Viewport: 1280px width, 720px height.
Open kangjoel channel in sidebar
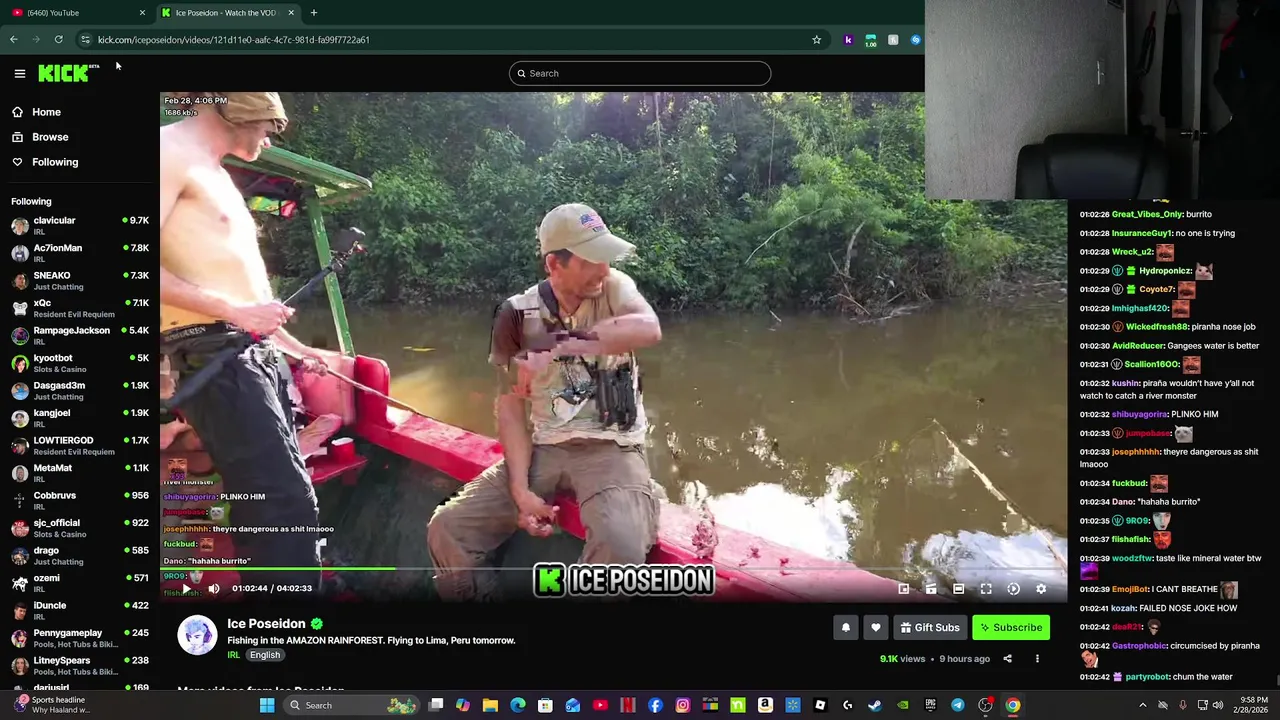click(80, 418)
